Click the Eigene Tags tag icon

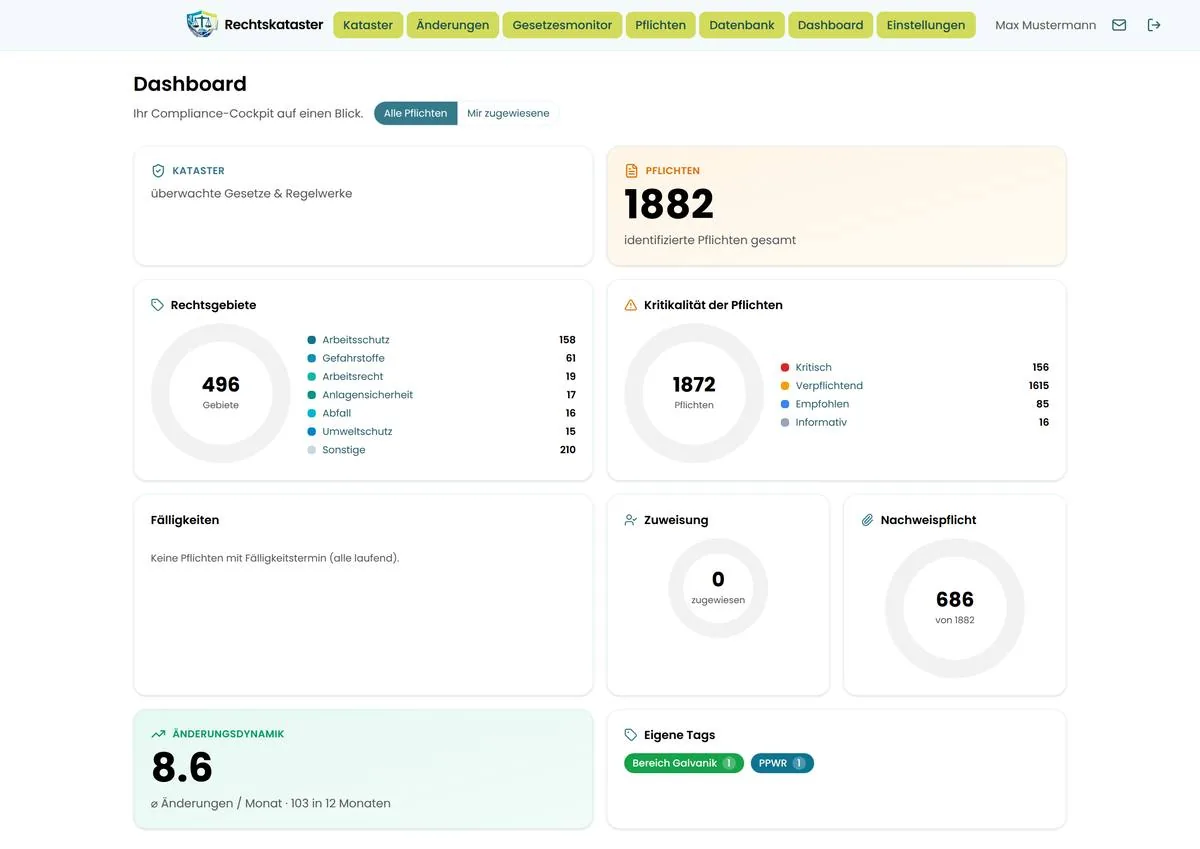point(630,735)
